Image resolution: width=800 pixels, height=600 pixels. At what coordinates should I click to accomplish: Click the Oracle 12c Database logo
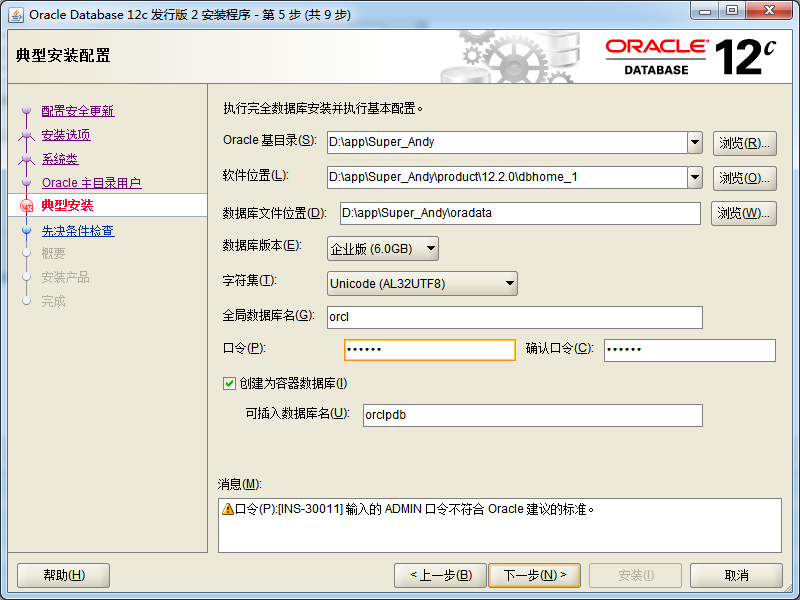[x=690, y=57]
